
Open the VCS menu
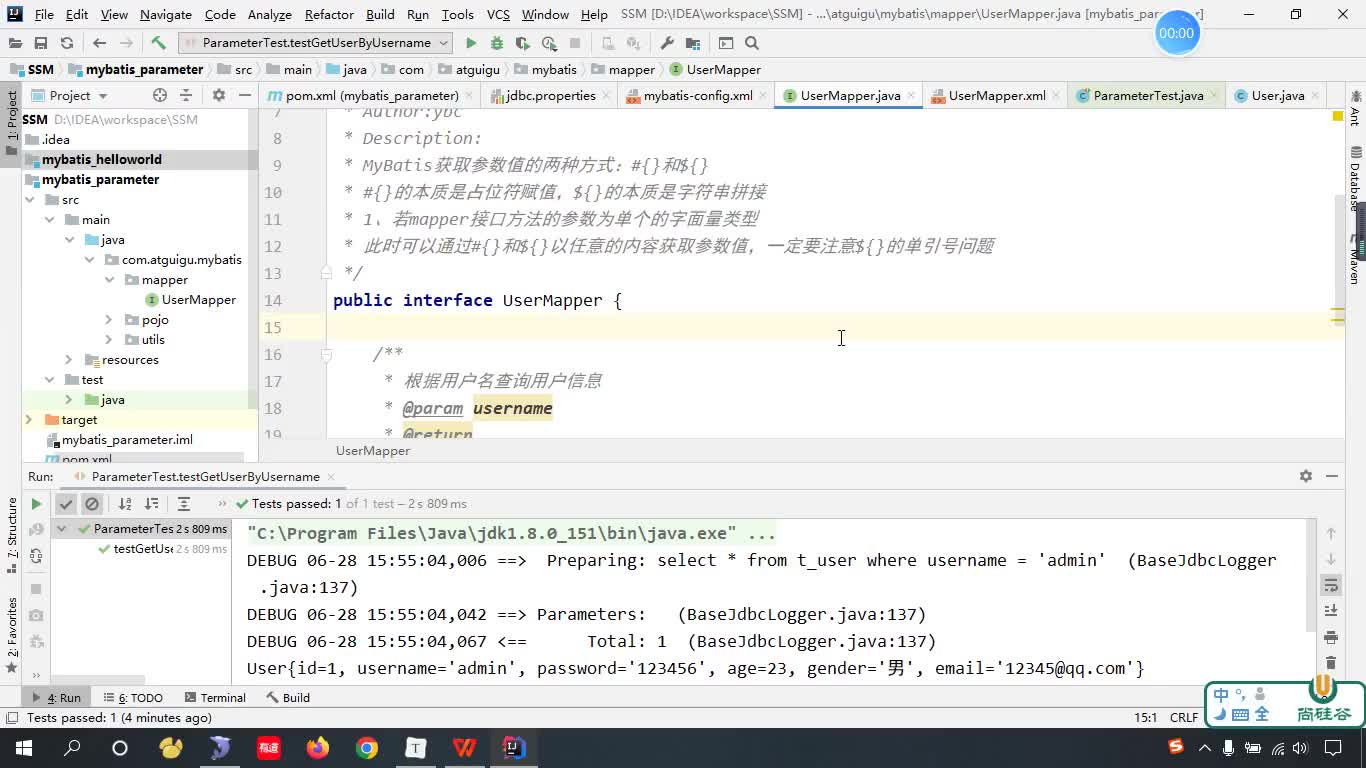tap(498, 15)
